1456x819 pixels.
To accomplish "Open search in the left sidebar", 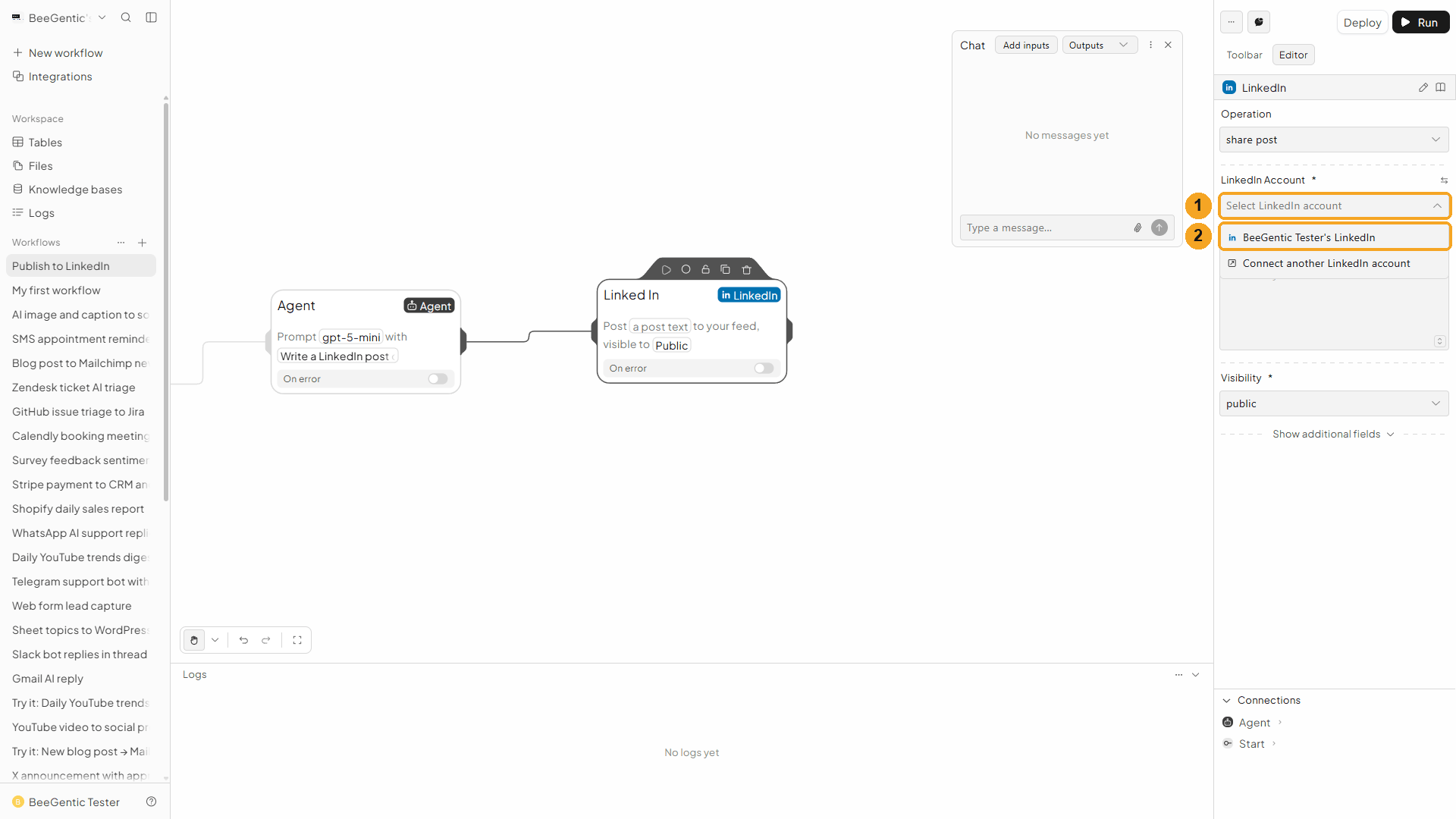I will (x=126, y=17).
